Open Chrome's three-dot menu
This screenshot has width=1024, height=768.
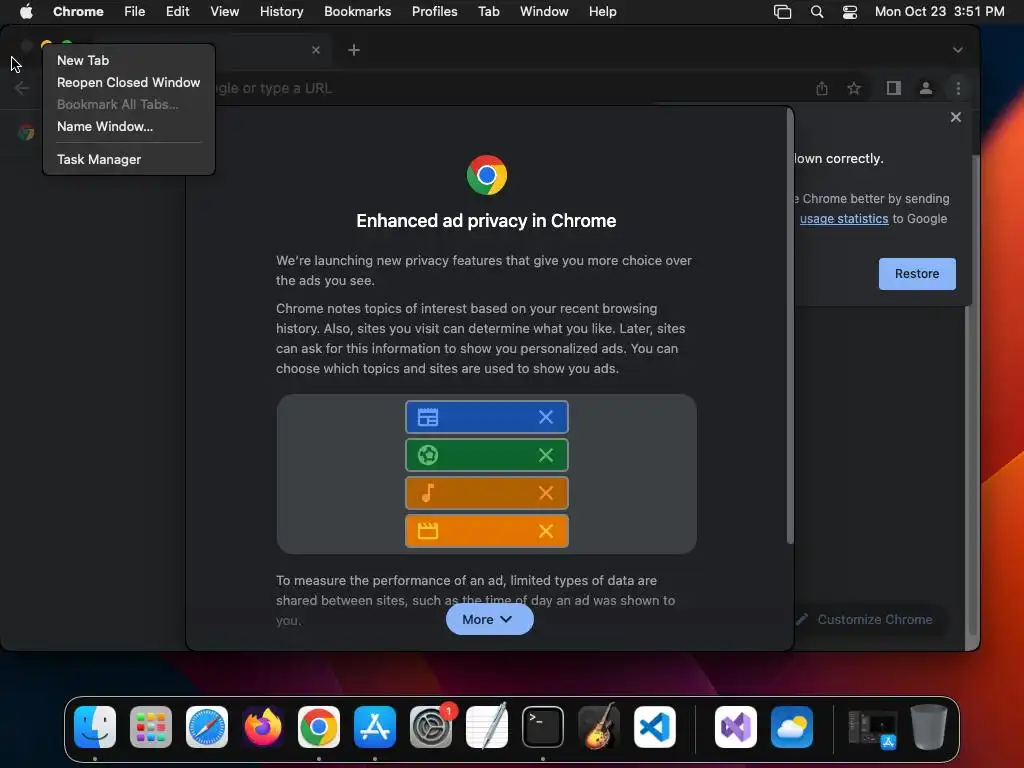point(958,88)
